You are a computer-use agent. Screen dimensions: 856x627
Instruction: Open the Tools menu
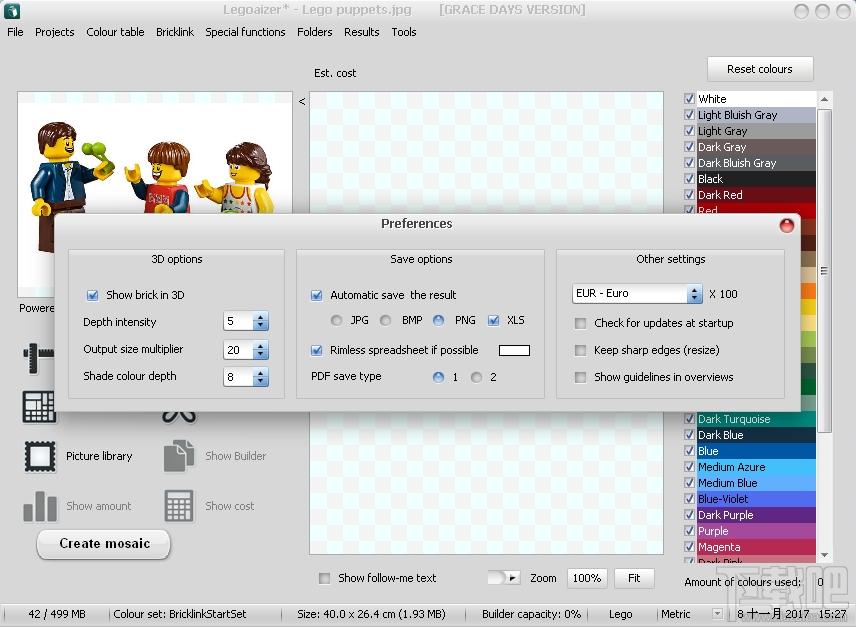coord(404,32)
